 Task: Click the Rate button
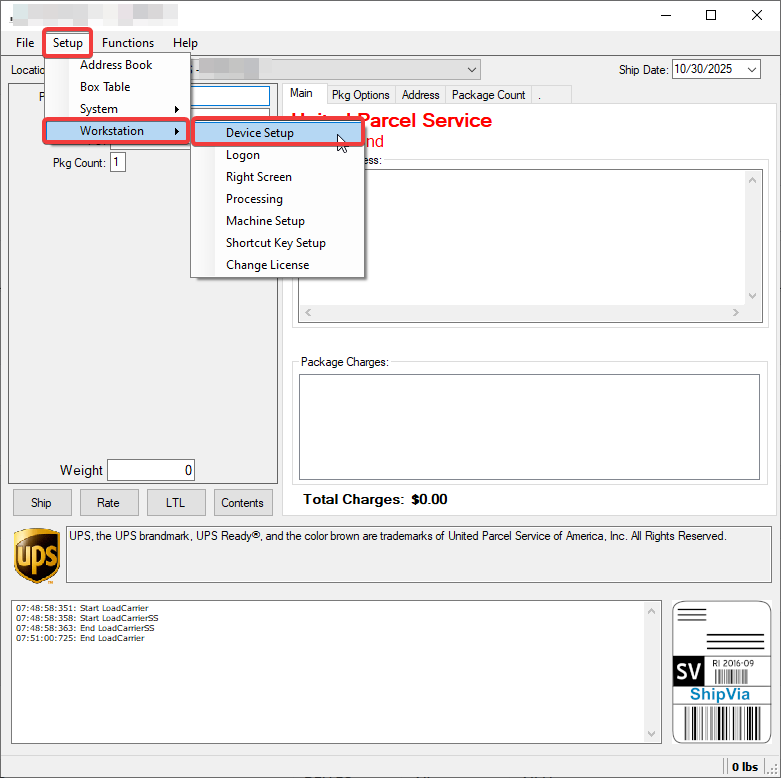tap(109, 503)
